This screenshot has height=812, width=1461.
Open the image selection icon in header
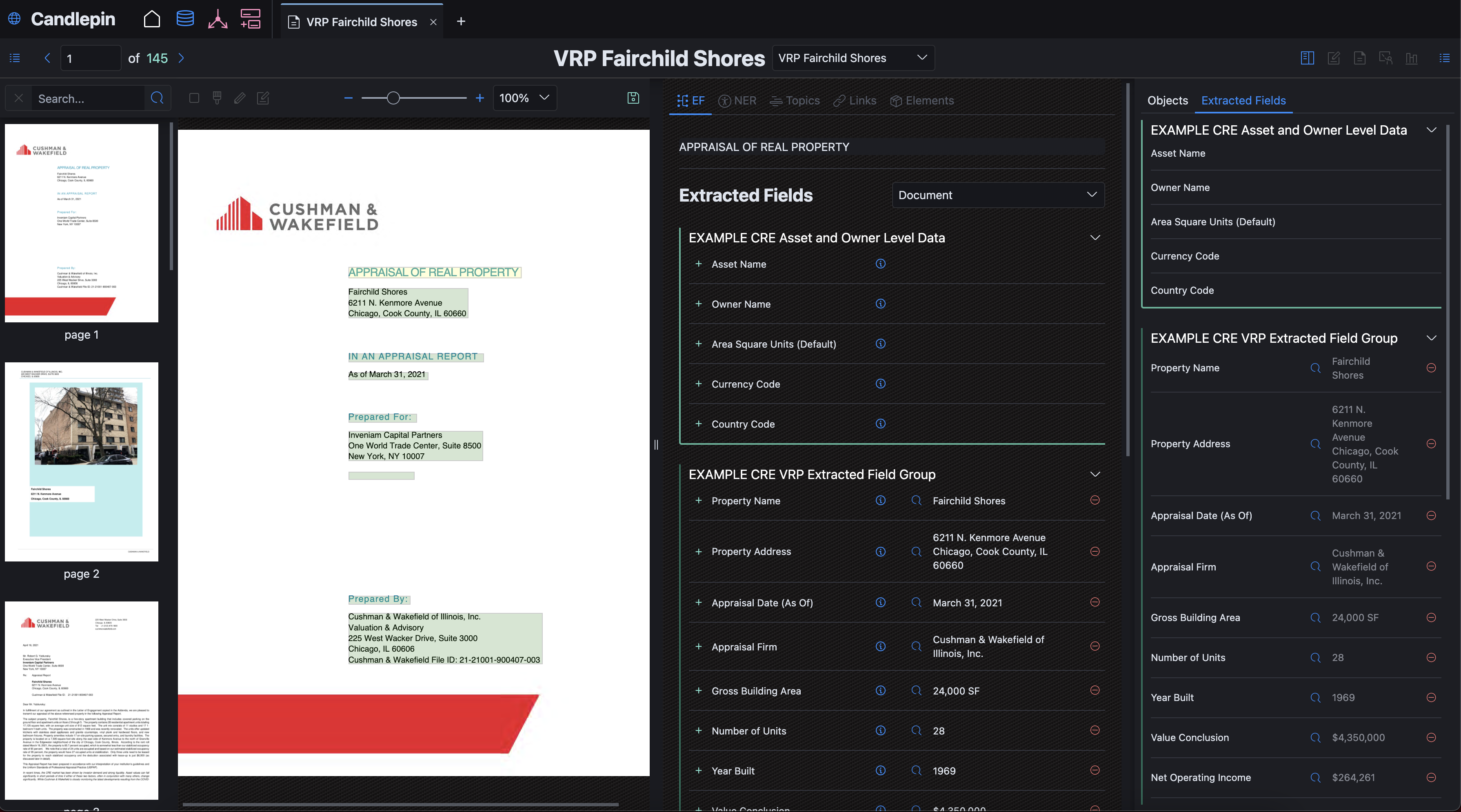[1386, 58]
